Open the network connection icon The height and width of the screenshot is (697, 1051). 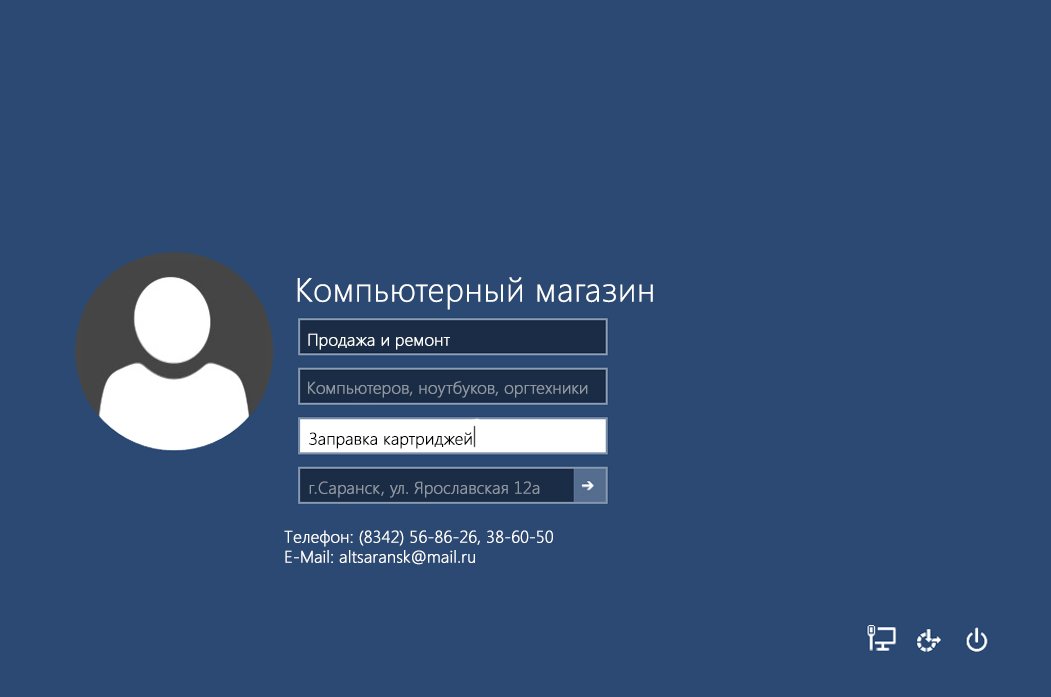pyautogui.click(x=881, y=639)
